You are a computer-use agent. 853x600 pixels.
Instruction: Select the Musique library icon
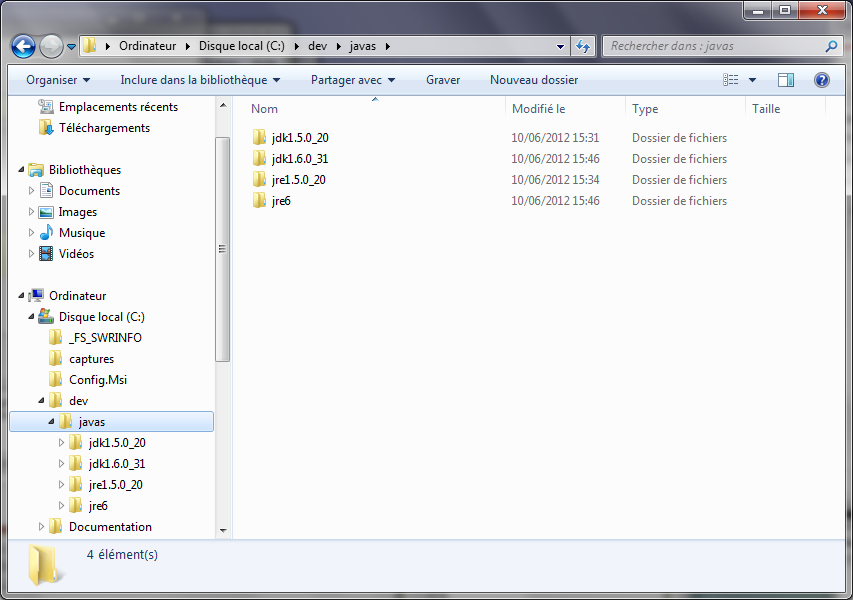[46, 233]
